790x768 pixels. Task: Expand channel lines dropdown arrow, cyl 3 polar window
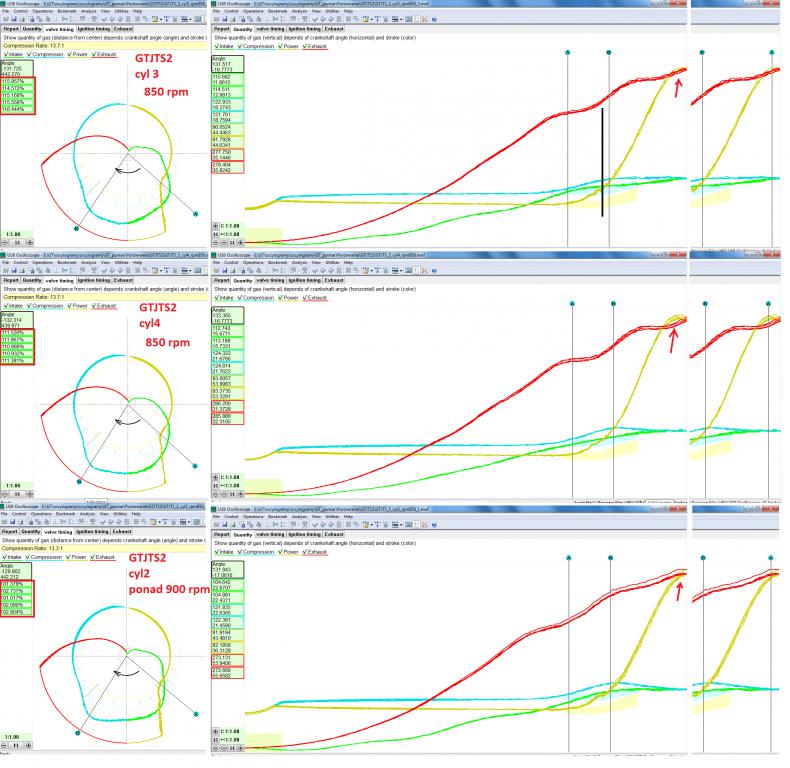190,19
